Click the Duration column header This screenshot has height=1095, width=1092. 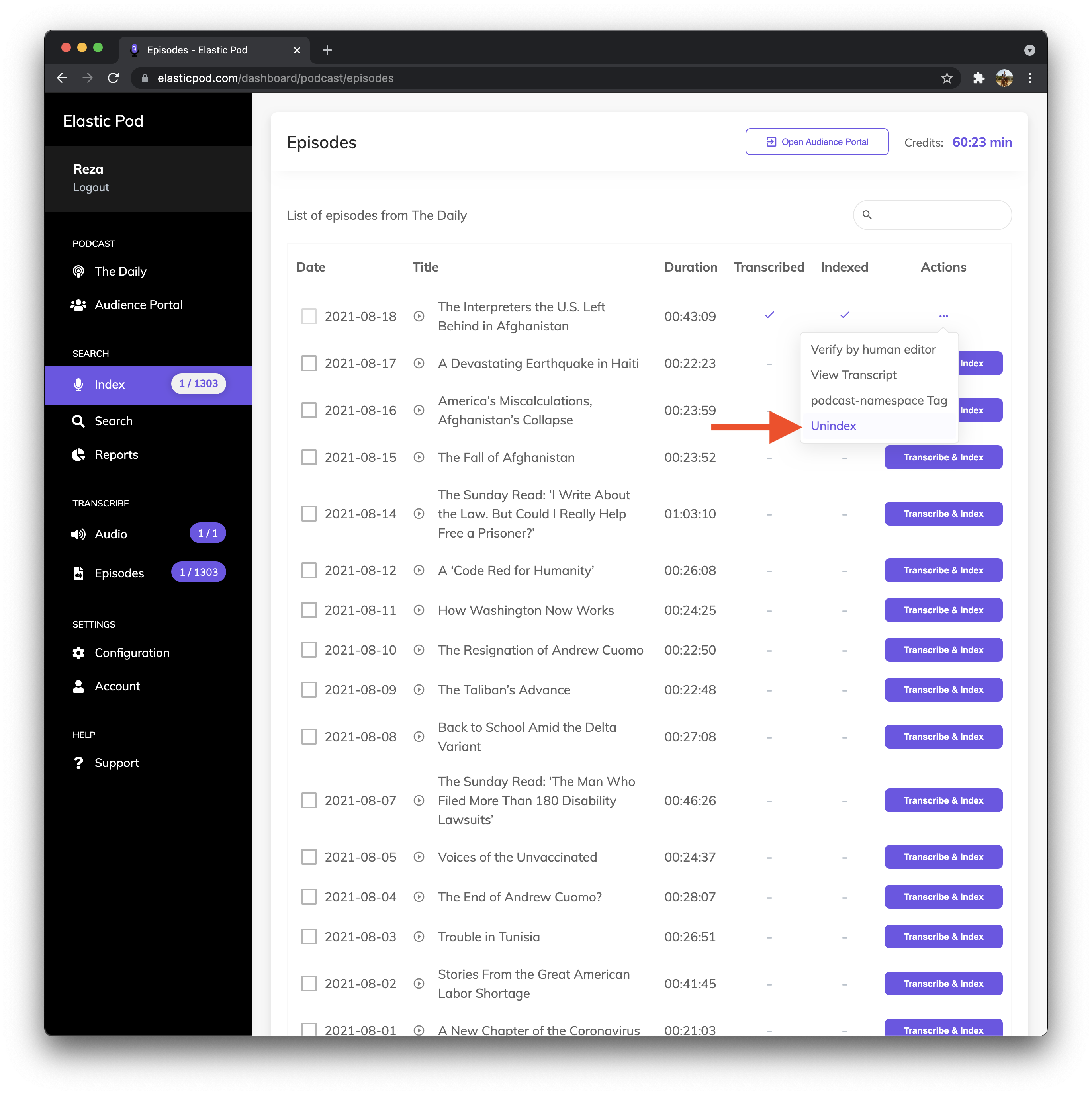(x=691, y=268)
